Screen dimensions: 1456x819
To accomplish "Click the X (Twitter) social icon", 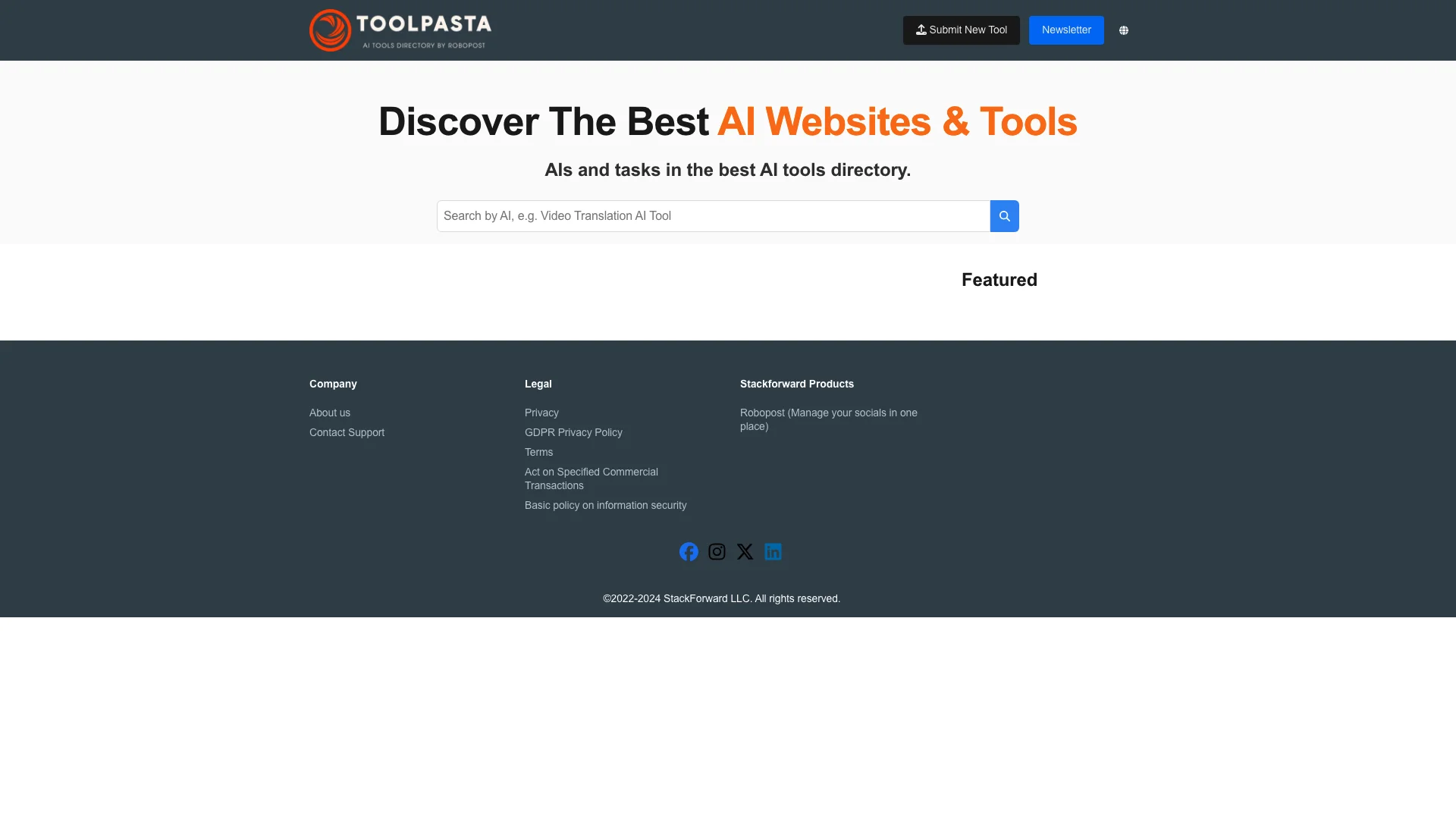I will pyautogui.click(x=745, y=551).
